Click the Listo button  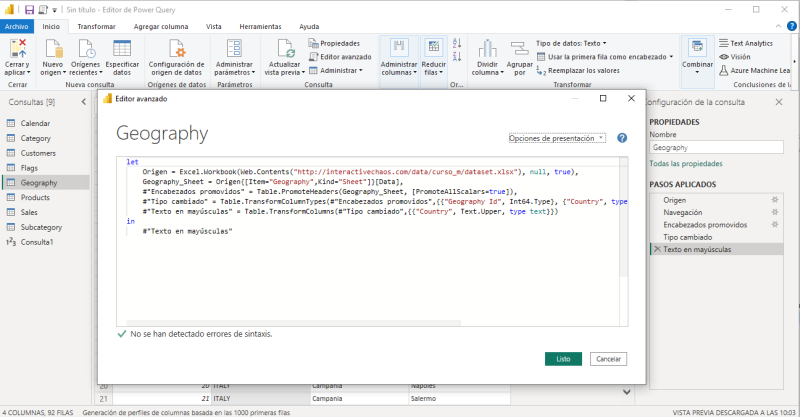point(563,359)
